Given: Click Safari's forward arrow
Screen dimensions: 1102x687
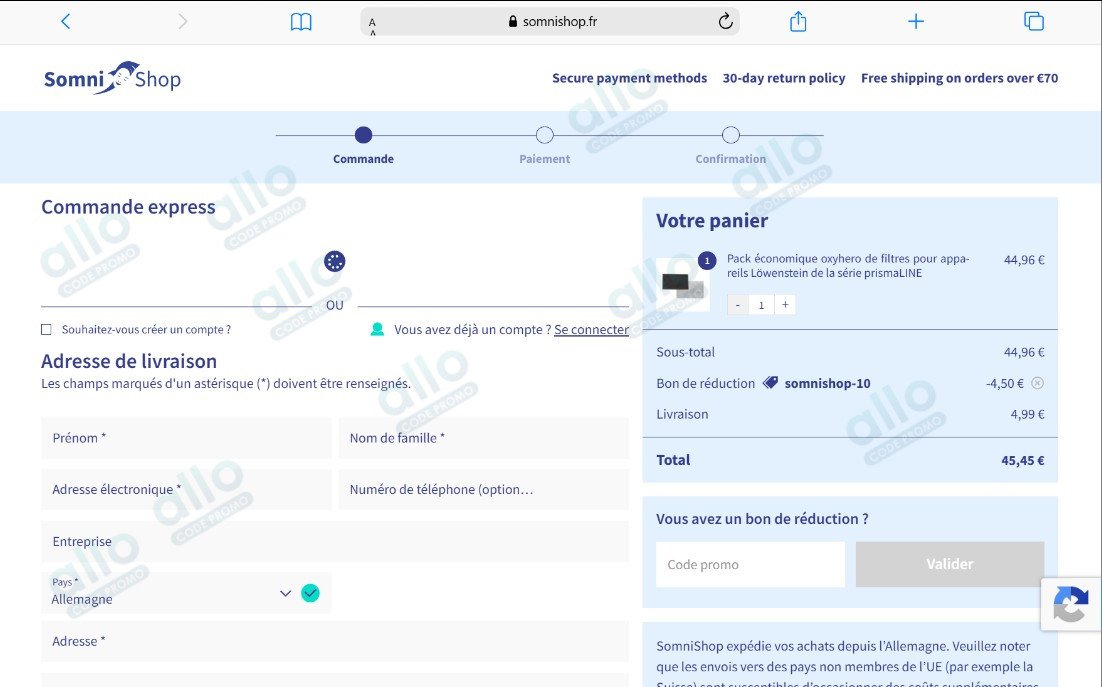Looking at the screenshot, I should point(183,22).
